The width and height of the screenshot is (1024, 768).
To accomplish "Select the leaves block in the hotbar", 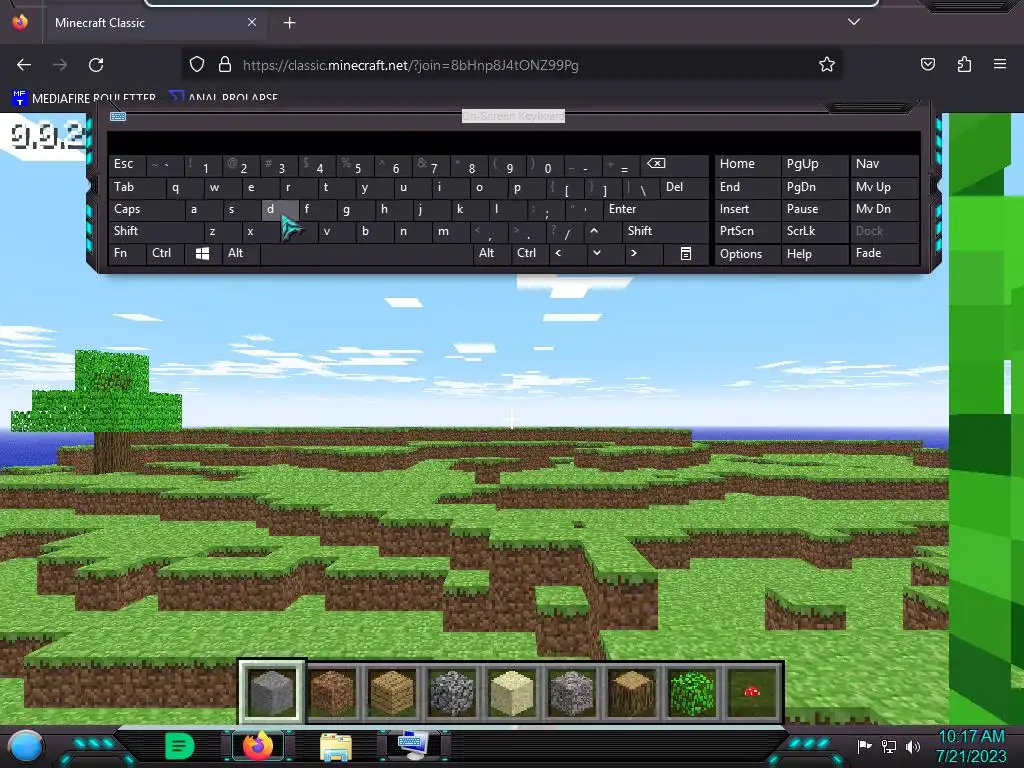I will 692,692.
